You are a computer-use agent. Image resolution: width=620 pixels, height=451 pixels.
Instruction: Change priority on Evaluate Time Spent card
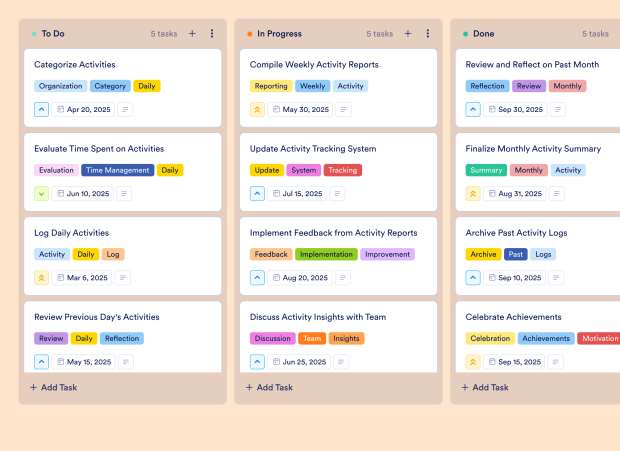42,194
